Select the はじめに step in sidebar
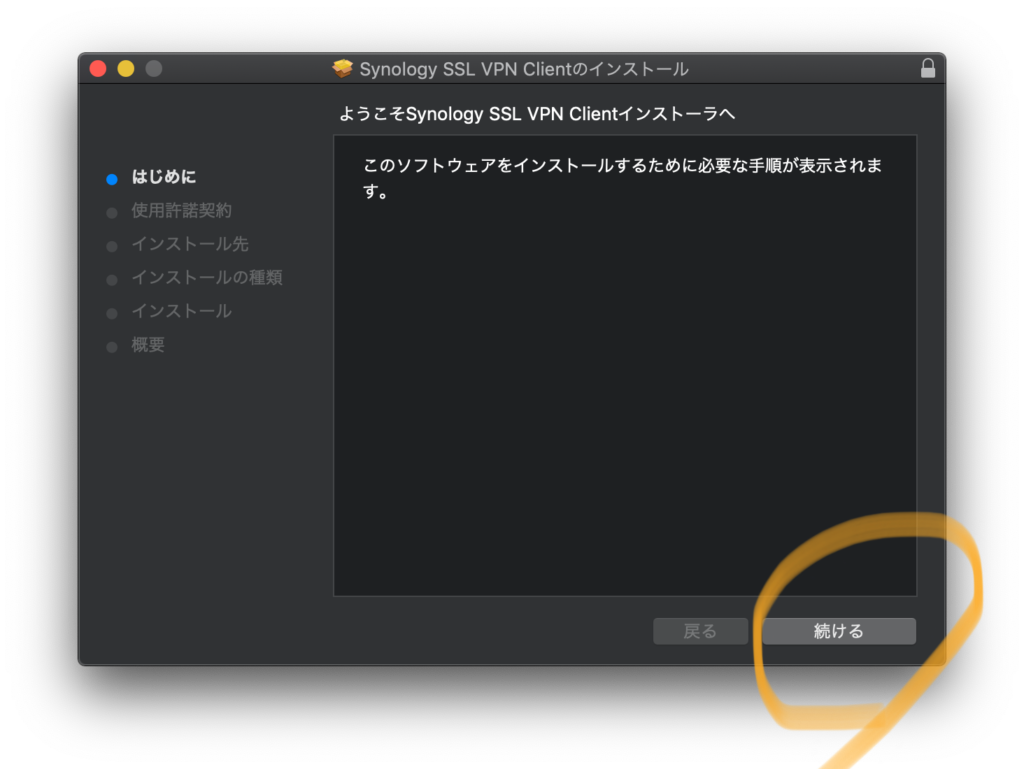1024x769 pixels. [x=164, y=177]
